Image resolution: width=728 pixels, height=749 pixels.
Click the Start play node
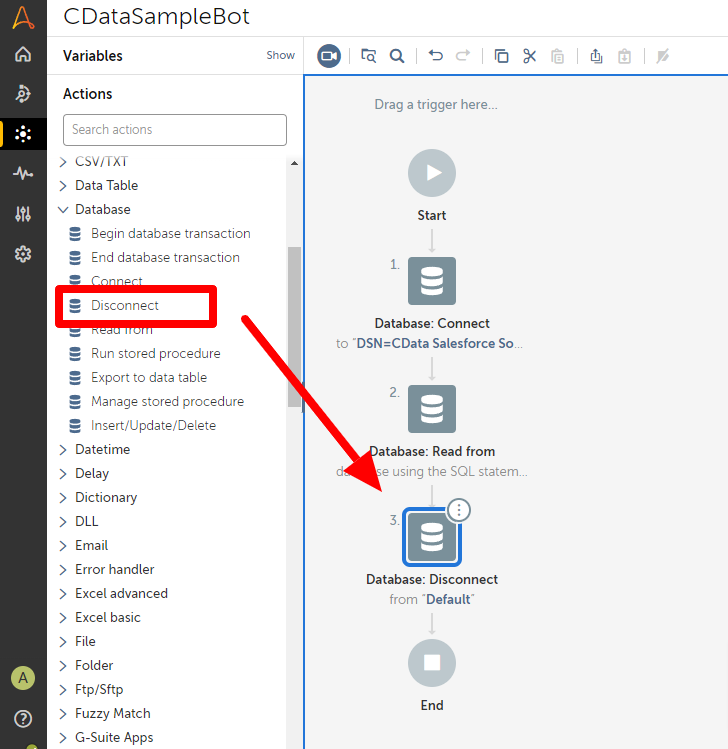pos(431,173)
